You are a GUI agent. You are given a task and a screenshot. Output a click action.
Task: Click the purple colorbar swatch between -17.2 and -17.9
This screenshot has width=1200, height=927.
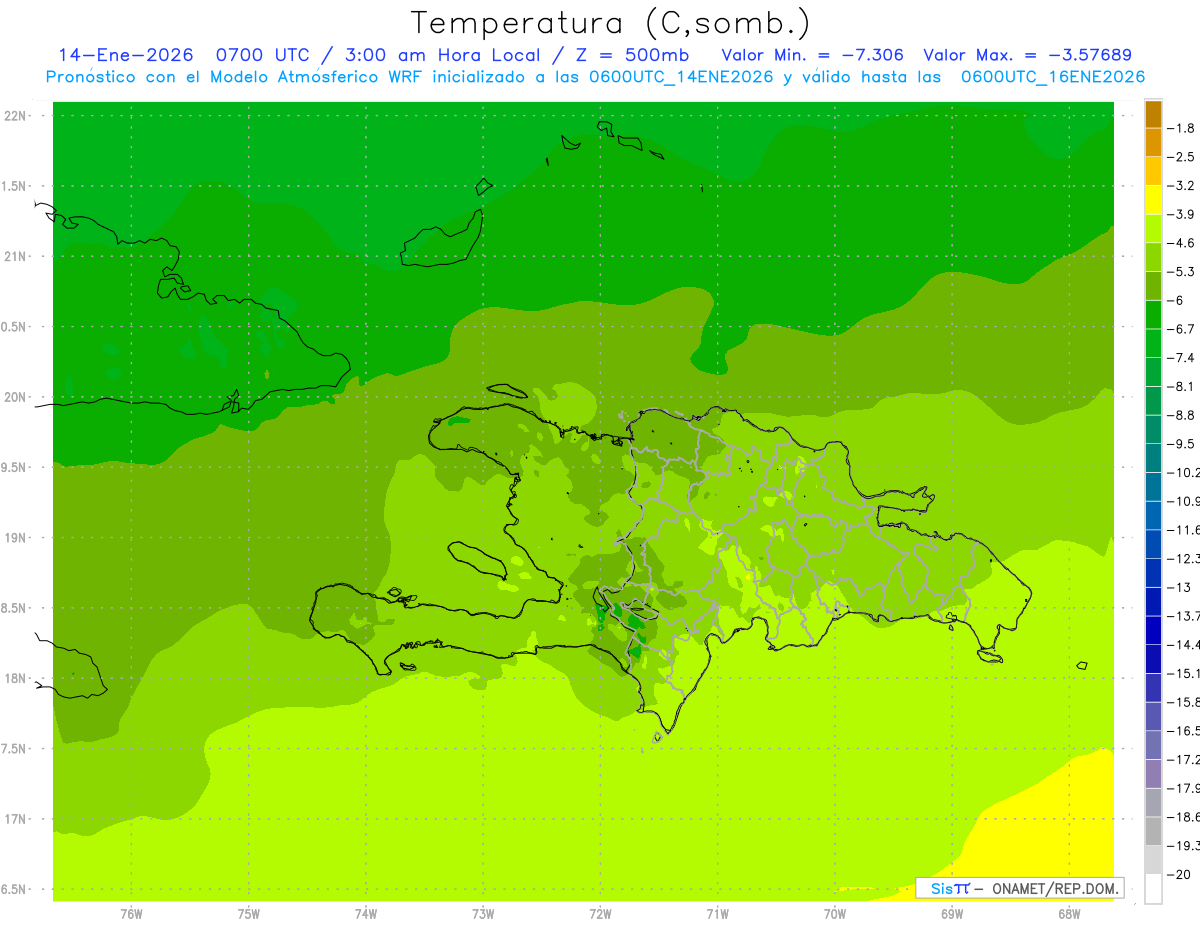click(x=1153, y=773)
